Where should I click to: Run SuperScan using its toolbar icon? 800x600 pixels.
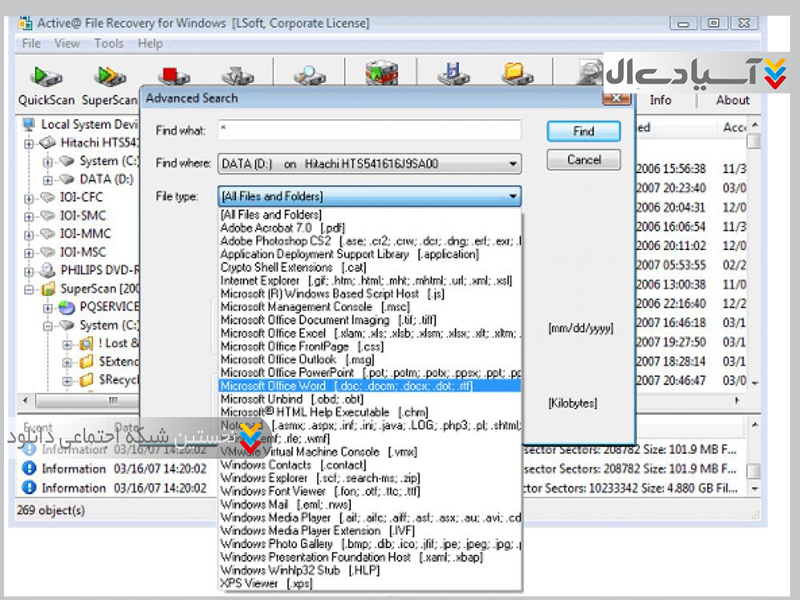(110, 82)
